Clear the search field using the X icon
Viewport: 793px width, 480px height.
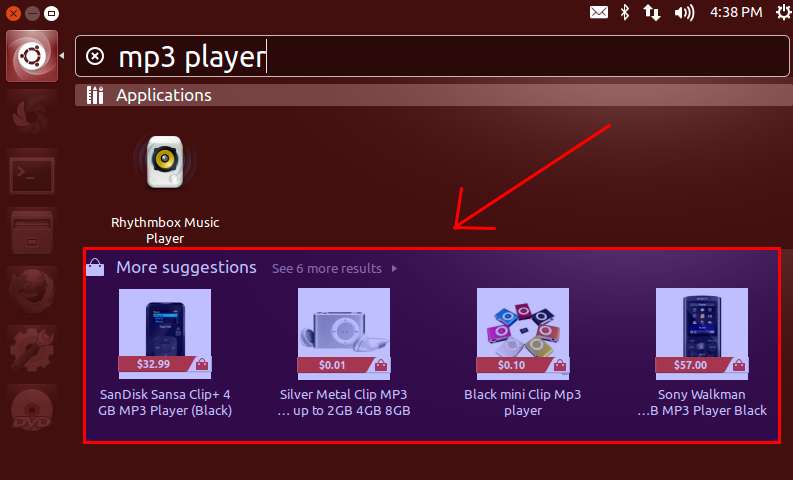(x=95, y=56)
